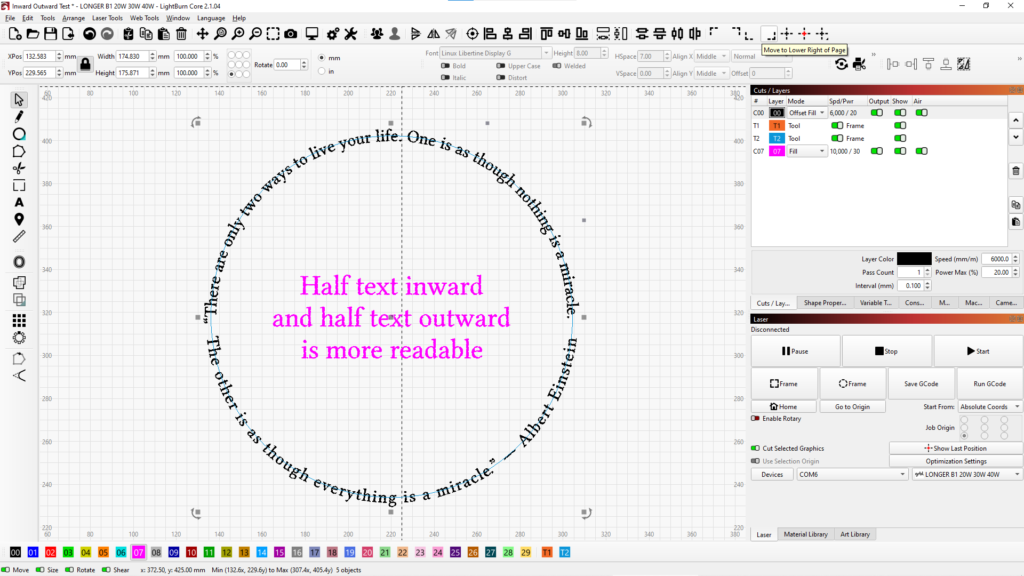Move selection to lower right of page
This screenshot has width=1024, height=576.
[771, 34]
